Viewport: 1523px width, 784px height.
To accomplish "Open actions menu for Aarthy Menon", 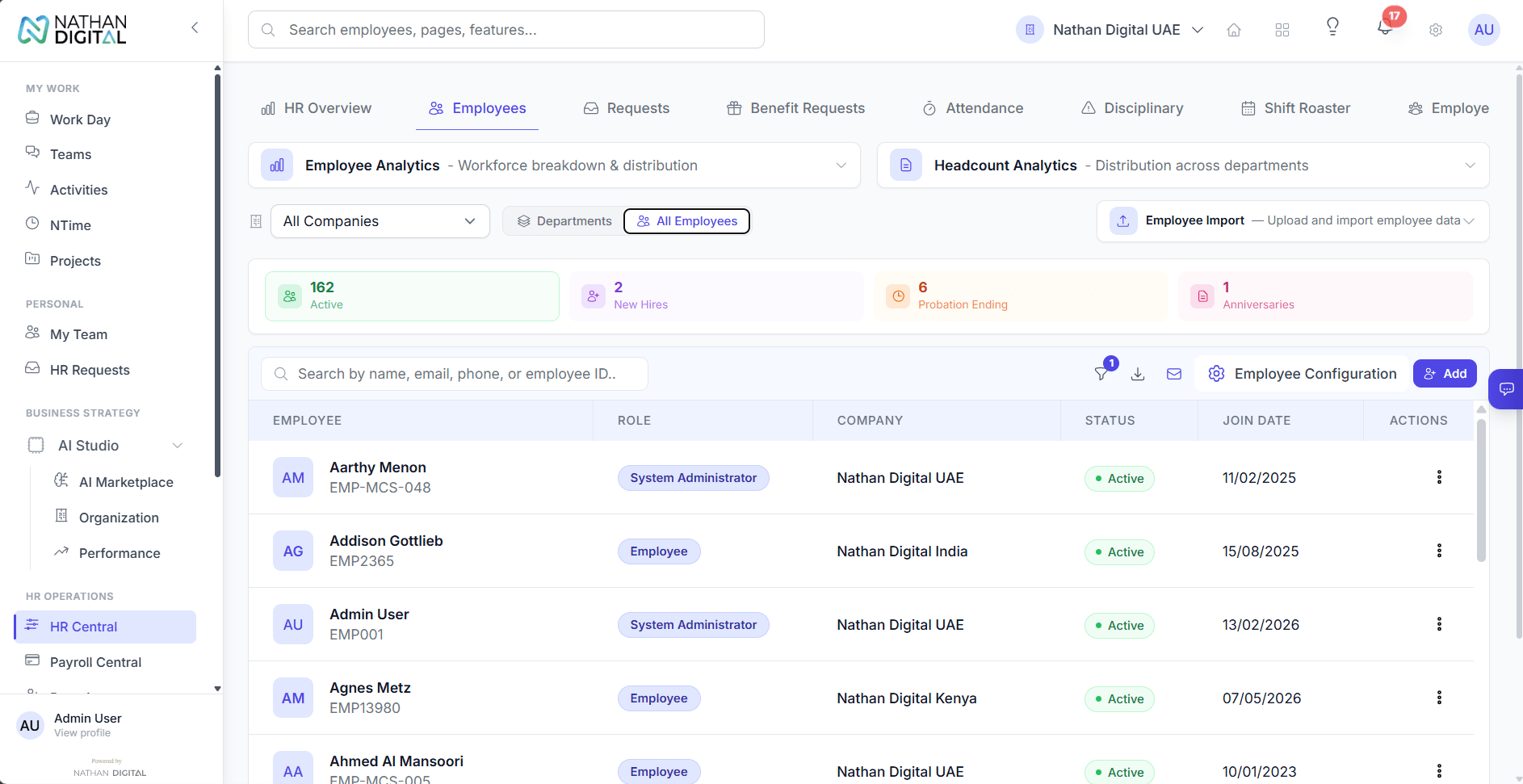I will [x=1439, y=477].
